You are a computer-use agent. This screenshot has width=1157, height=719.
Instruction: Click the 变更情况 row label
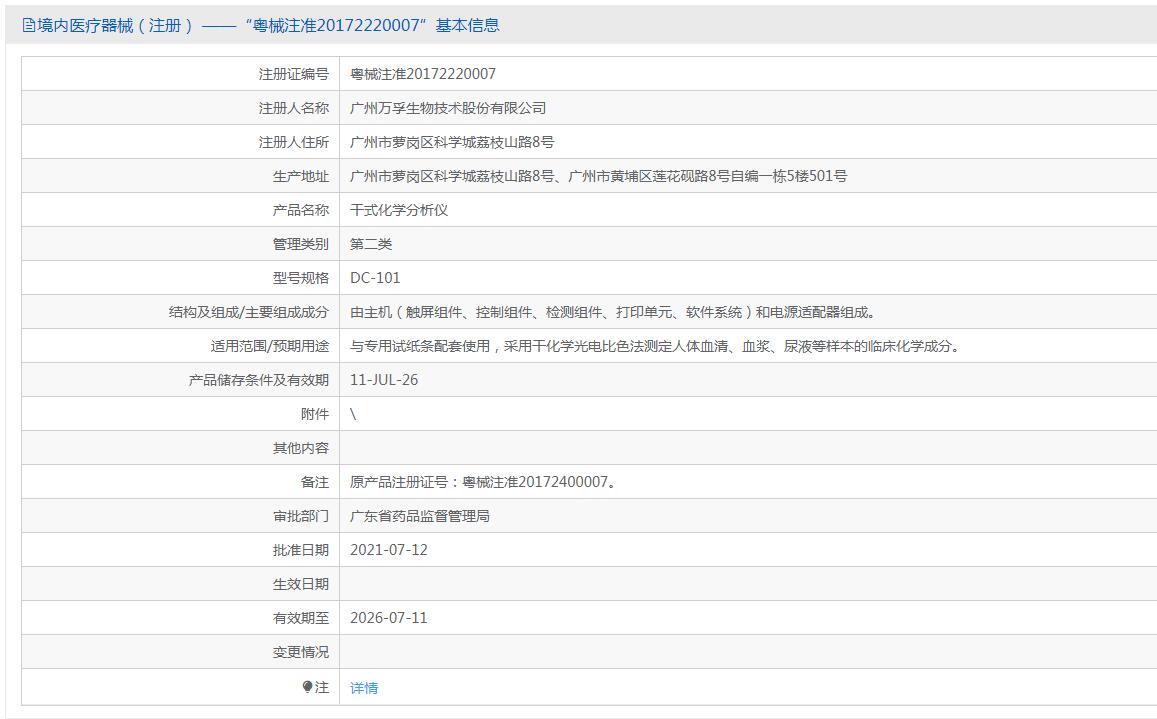[300, 652]
